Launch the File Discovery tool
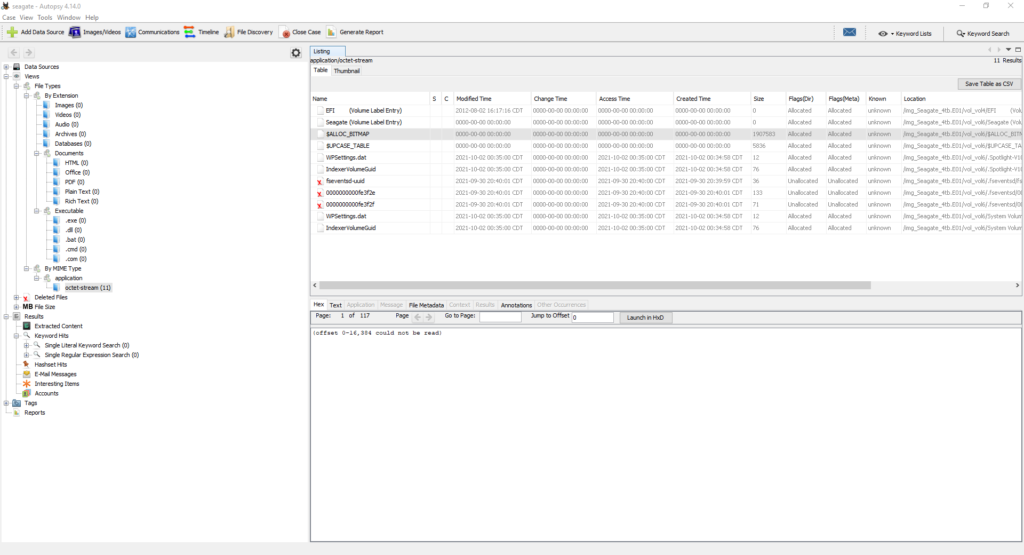Viewport: 1024px width, 555px height. point(230,32)
